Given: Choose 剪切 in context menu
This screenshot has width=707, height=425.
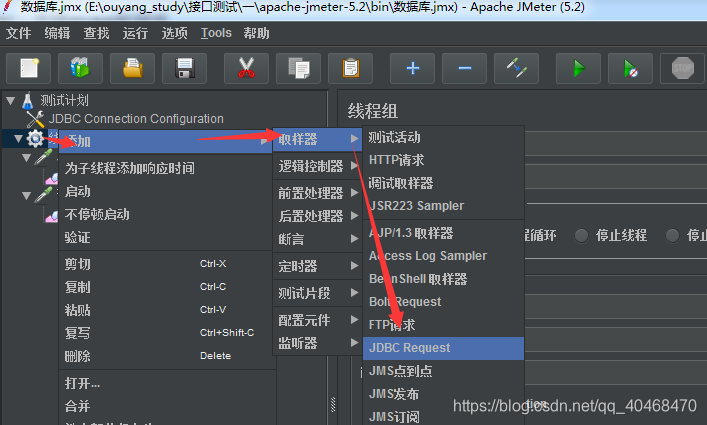Looking at the screenshot, I should click(166, 264).
